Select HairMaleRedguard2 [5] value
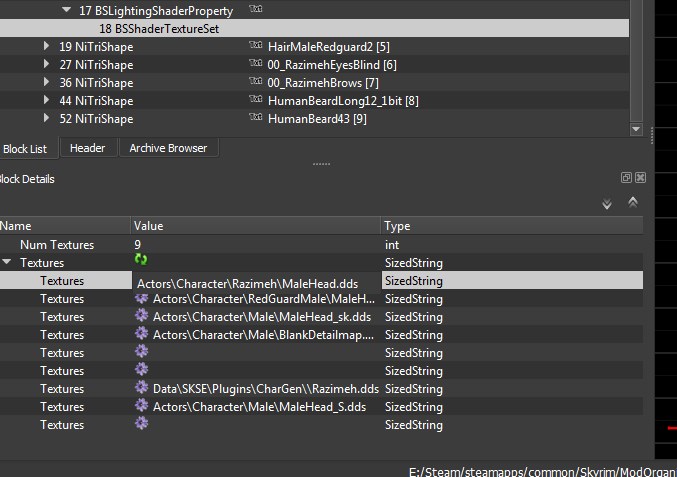 [x=329, y=47]
